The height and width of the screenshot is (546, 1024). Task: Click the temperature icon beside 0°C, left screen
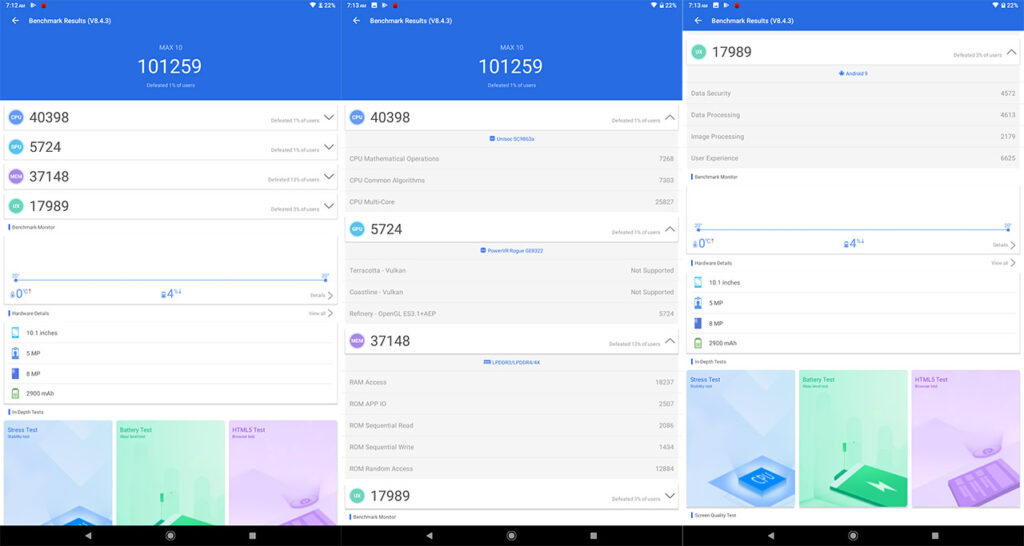pyautogui.click(x=13, y=295)
